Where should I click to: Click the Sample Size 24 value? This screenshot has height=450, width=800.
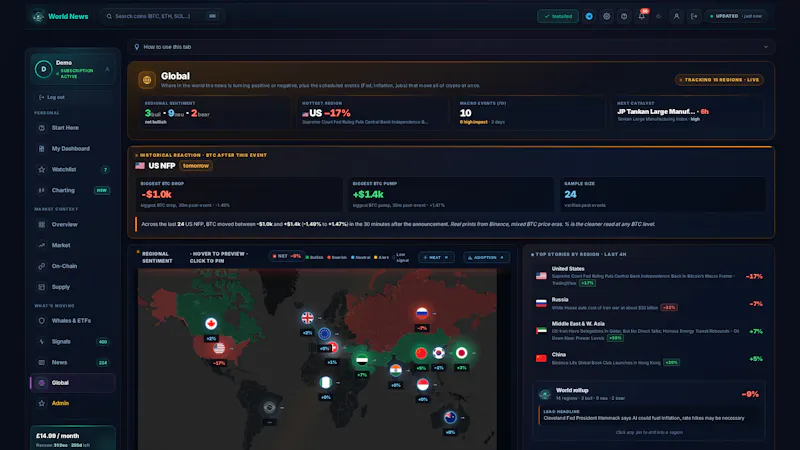tap(570, 194)
